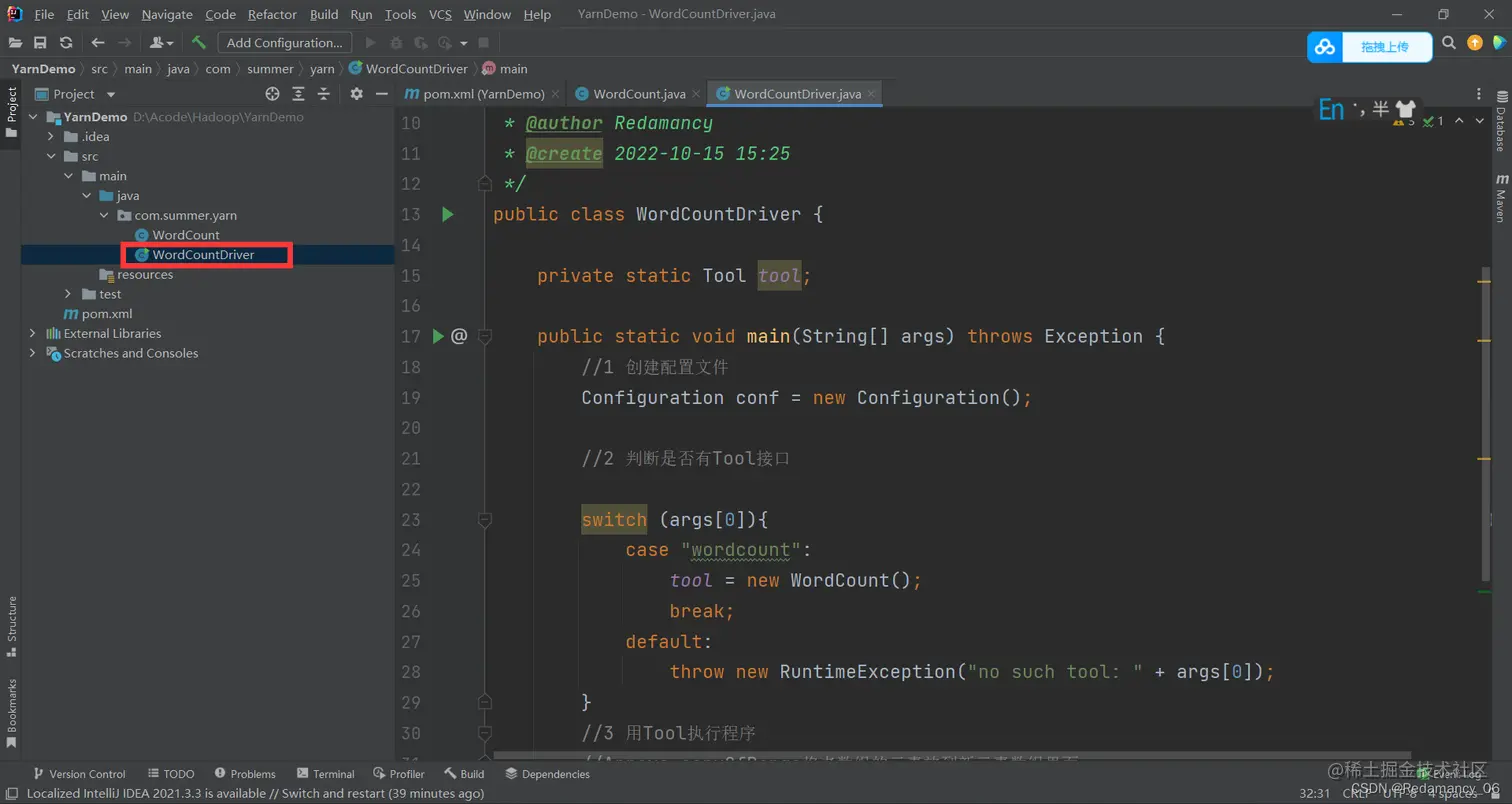This screenshot has width=1512, height=804.
Task: Hide the Project panel with the minus icon
Action: point(381,94)
